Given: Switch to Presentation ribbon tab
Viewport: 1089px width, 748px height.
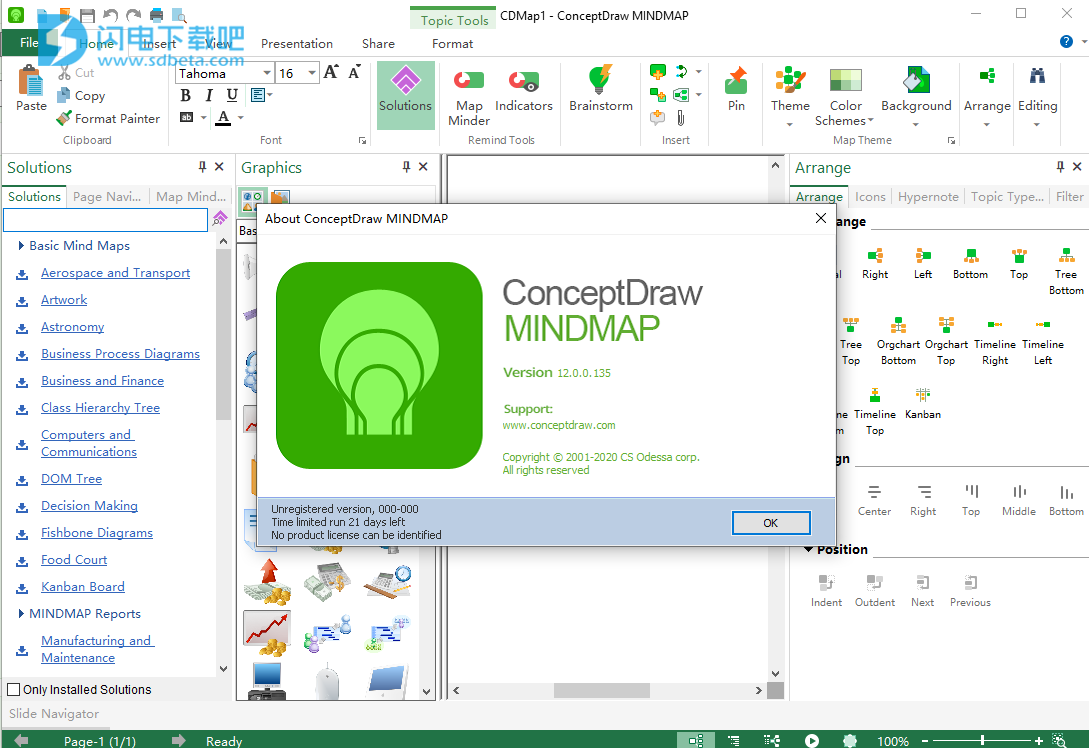Looking at the screenshot, I should point(297,43).
